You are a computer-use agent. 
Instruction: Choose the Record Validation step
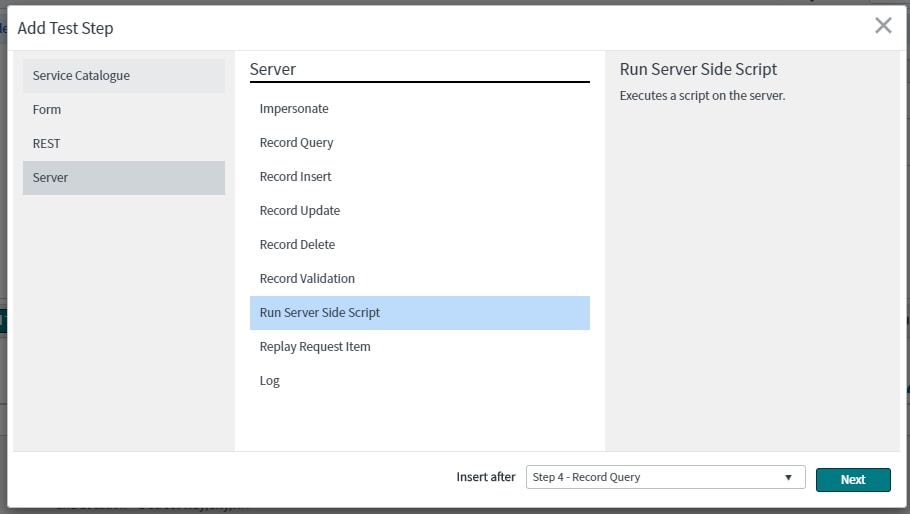(x=420, y=278)
